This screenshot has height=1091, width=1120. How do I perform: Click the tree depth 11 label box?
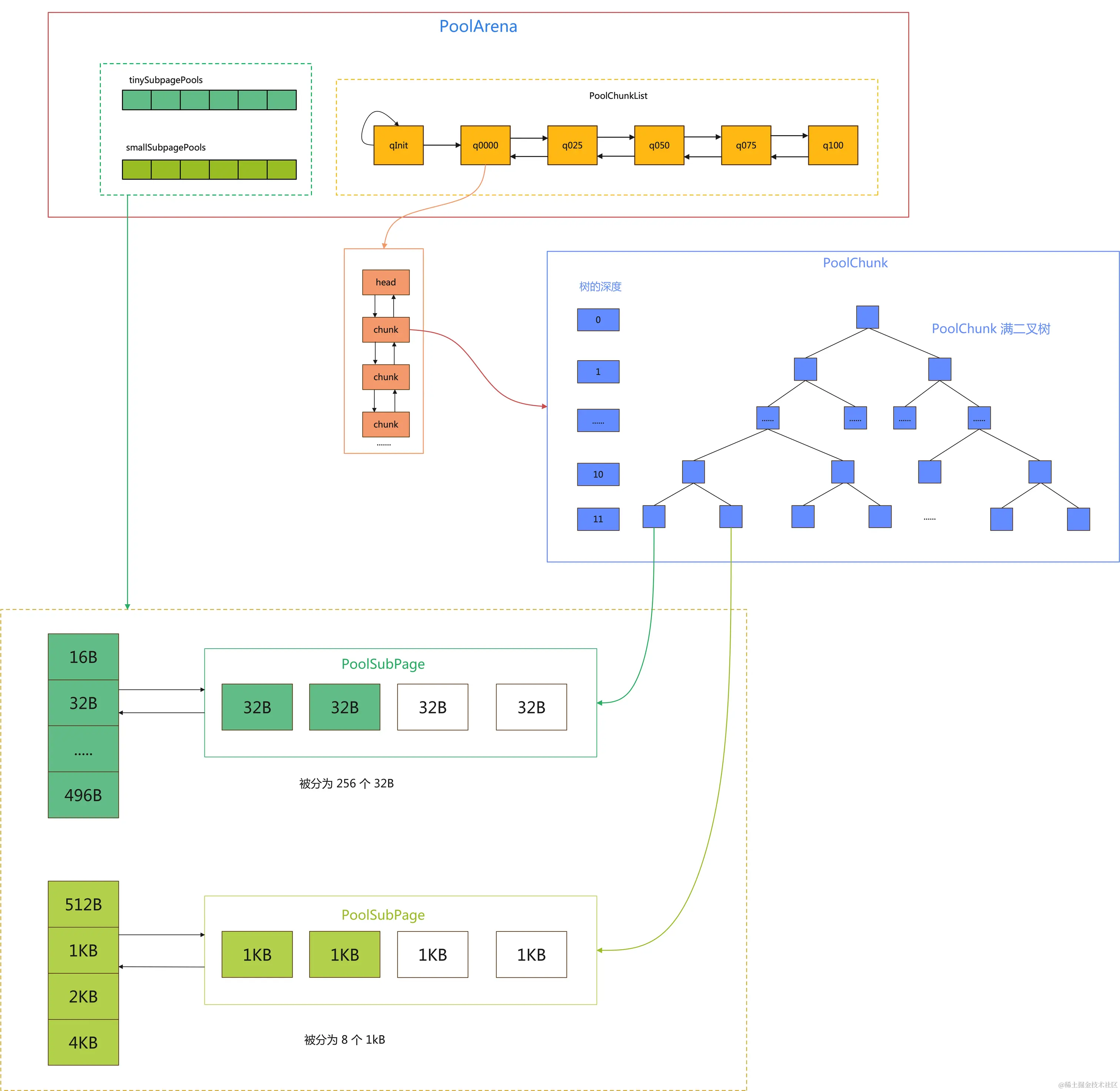coord(597,519)
